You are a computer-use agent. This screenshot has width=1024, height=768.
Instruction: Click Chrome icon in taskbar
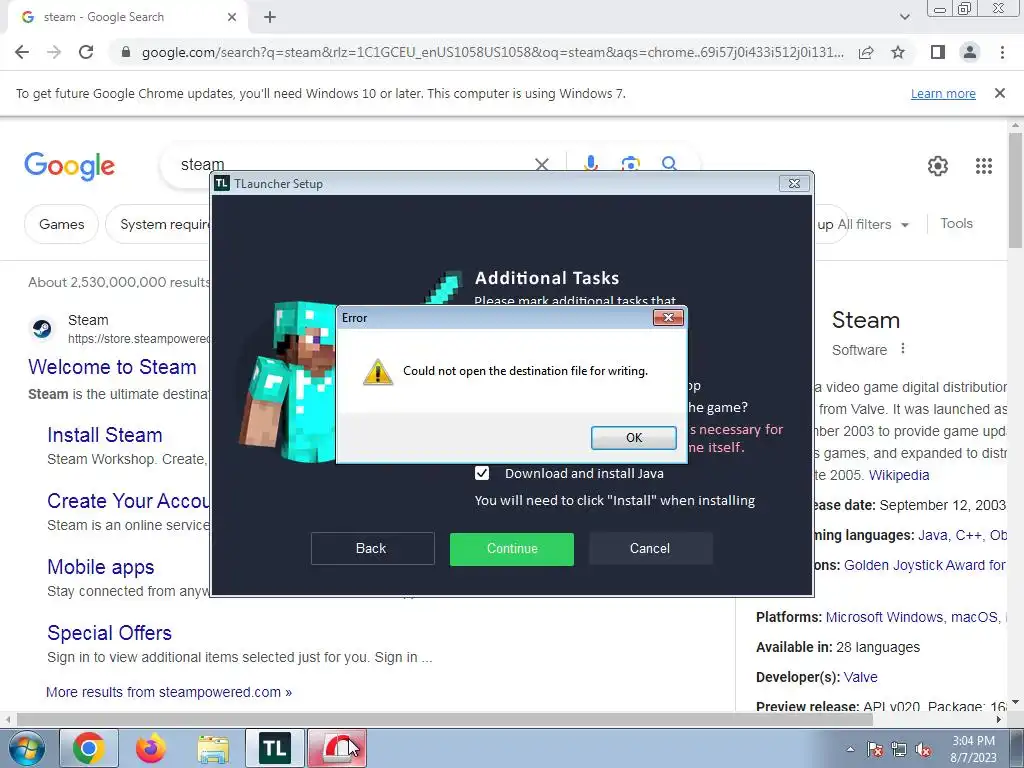point(89,748)
